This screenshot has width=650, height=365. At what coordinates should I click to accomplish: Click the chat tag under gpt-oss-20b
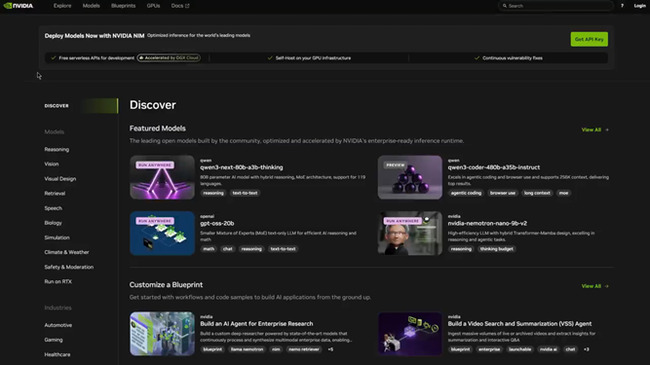tap(228, 249)
